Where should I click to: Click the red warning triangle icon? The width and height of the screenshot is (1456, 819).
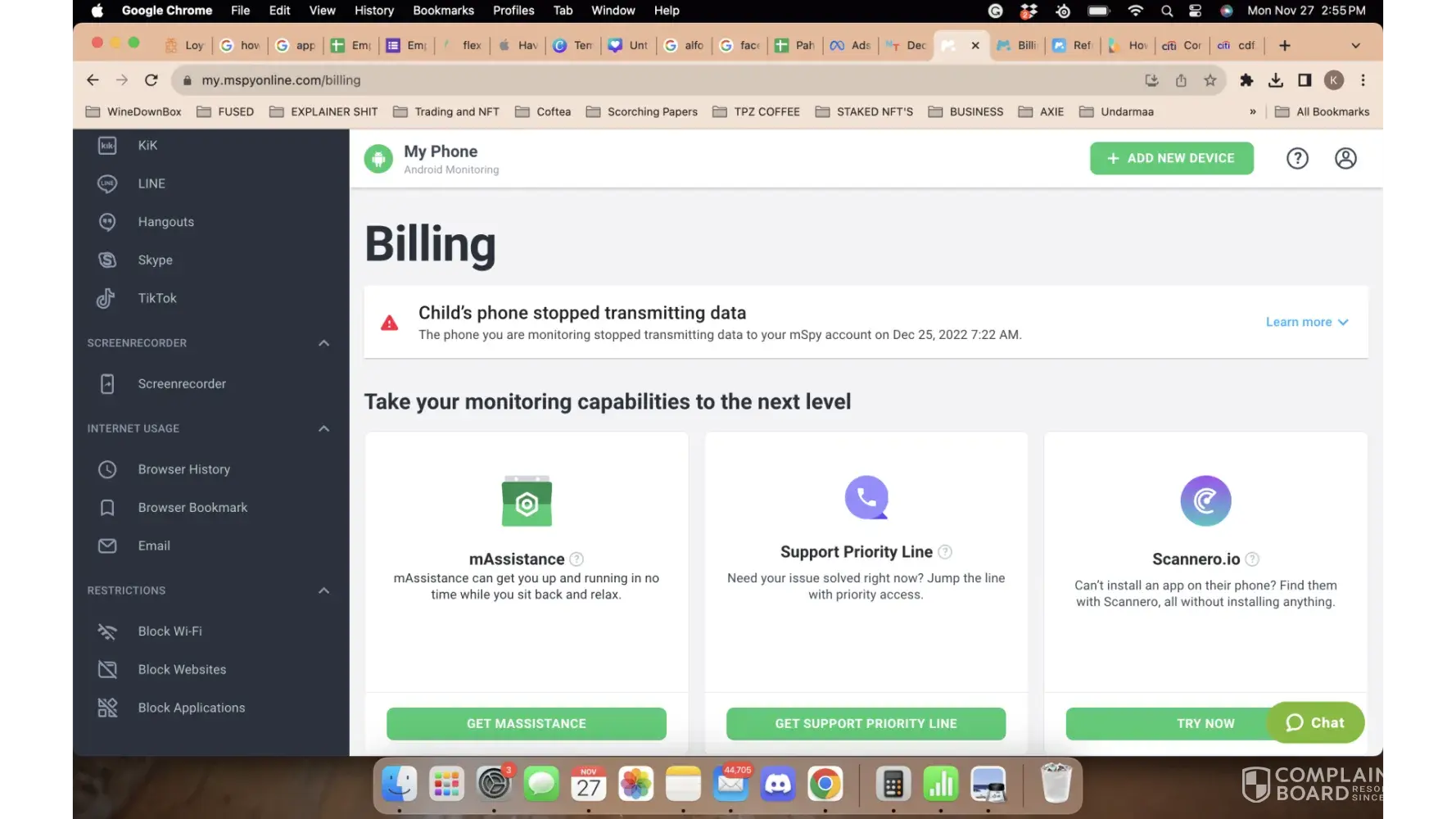click(x=390, y=323)
